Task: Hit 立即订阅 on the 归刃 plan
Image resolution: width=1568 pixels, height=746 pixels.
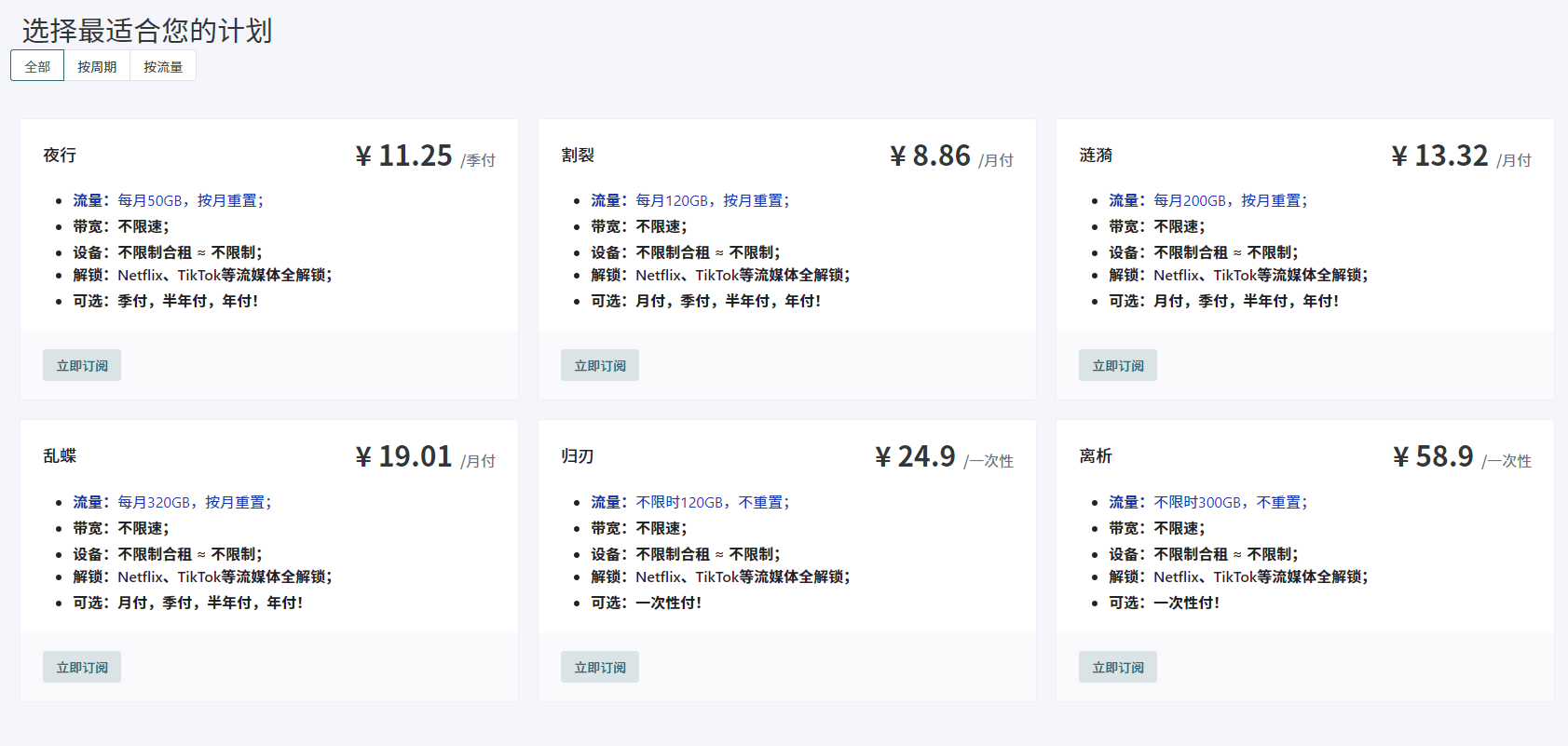Action: click(x=599, y=668)
